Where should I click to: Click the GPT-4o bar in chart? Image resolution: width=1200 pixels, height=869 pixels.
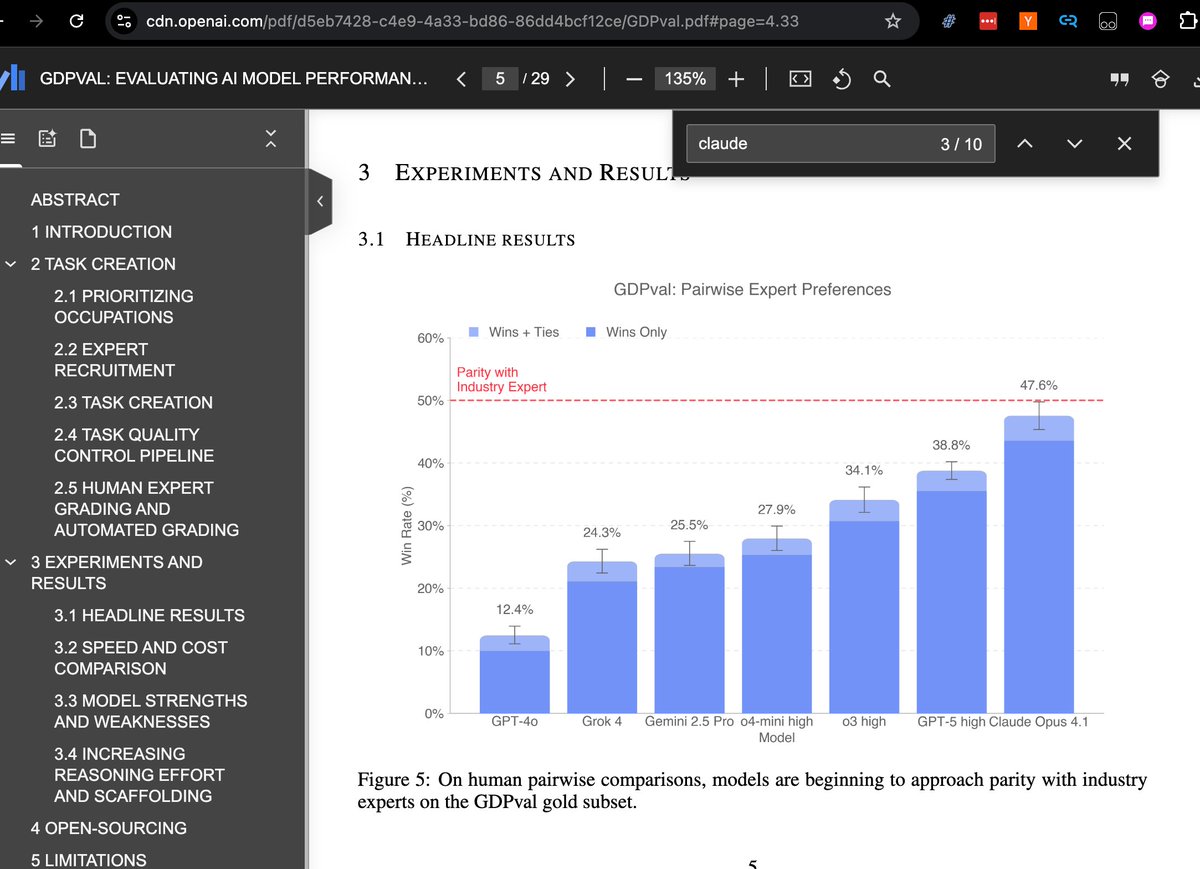[514, 674]
